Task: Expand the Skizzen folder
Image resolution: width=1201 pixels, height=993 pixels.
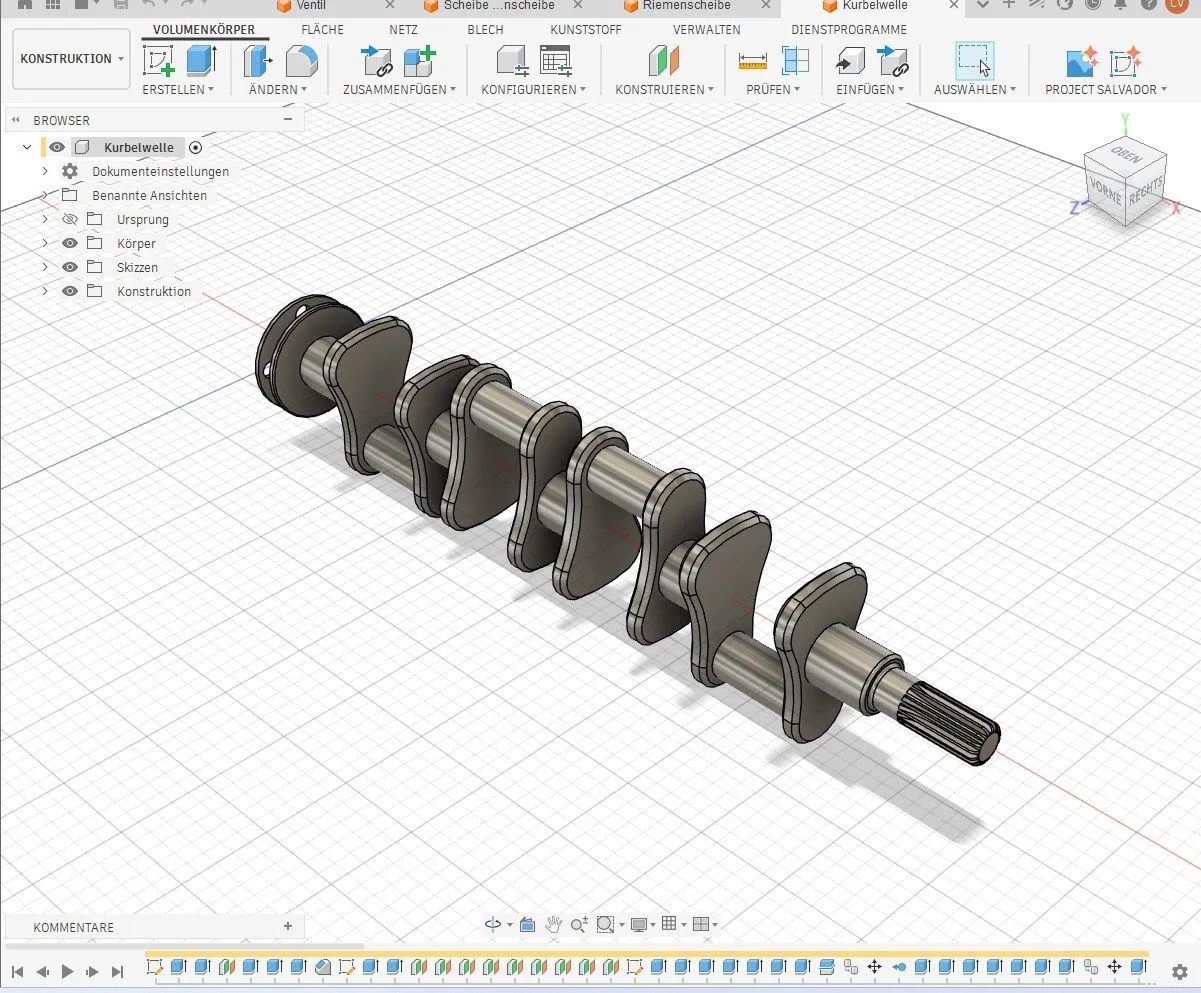Action: coord(44,267)
